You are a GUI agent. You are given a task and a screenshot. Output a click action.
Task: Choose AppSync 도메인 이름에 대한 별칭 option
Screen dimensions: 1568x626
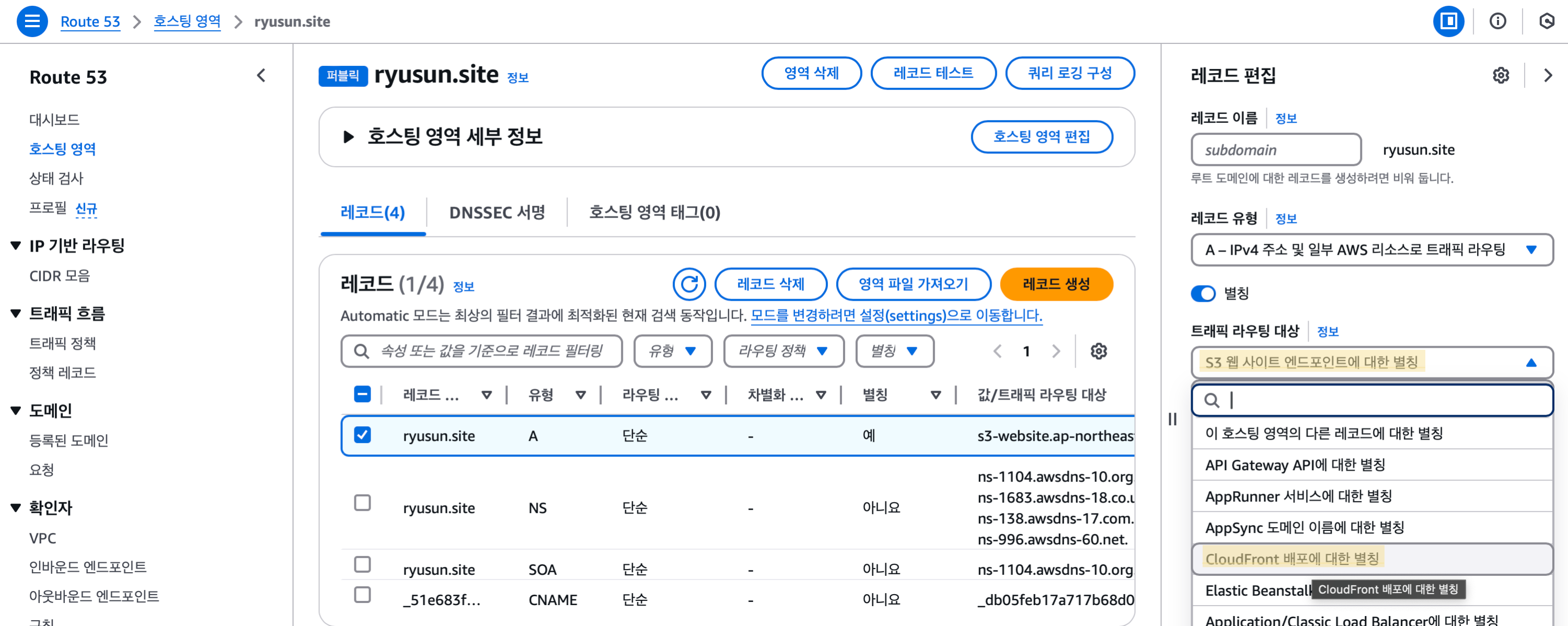tap(1372, 527)
